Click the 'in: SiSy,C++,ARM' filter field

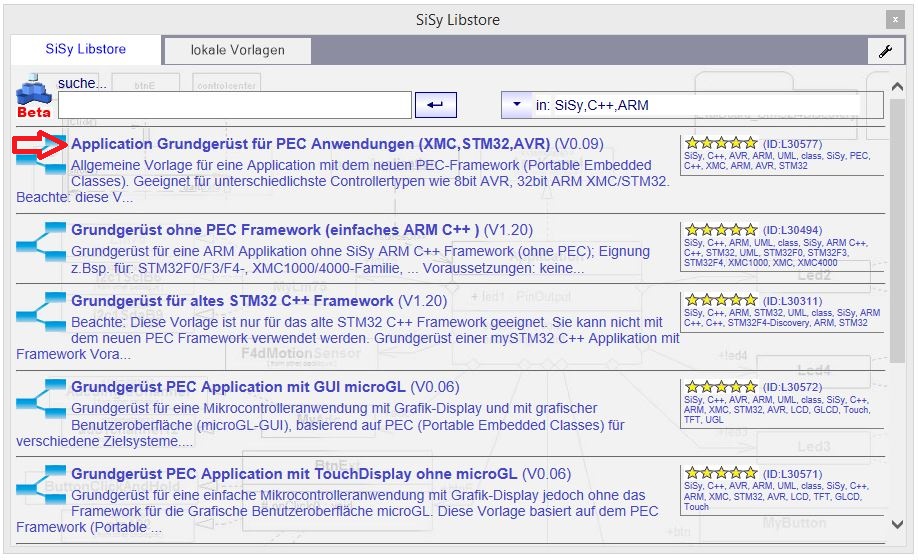[695, 104]
